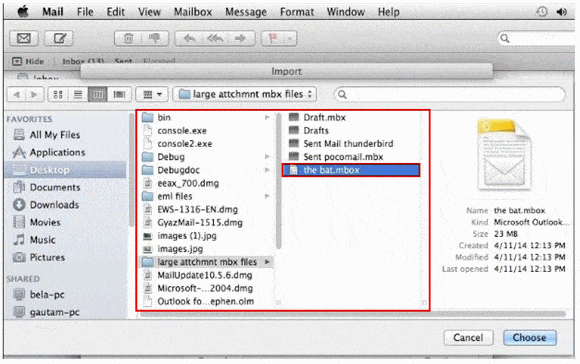Open the arrange-by dropdown

[152, 95]
